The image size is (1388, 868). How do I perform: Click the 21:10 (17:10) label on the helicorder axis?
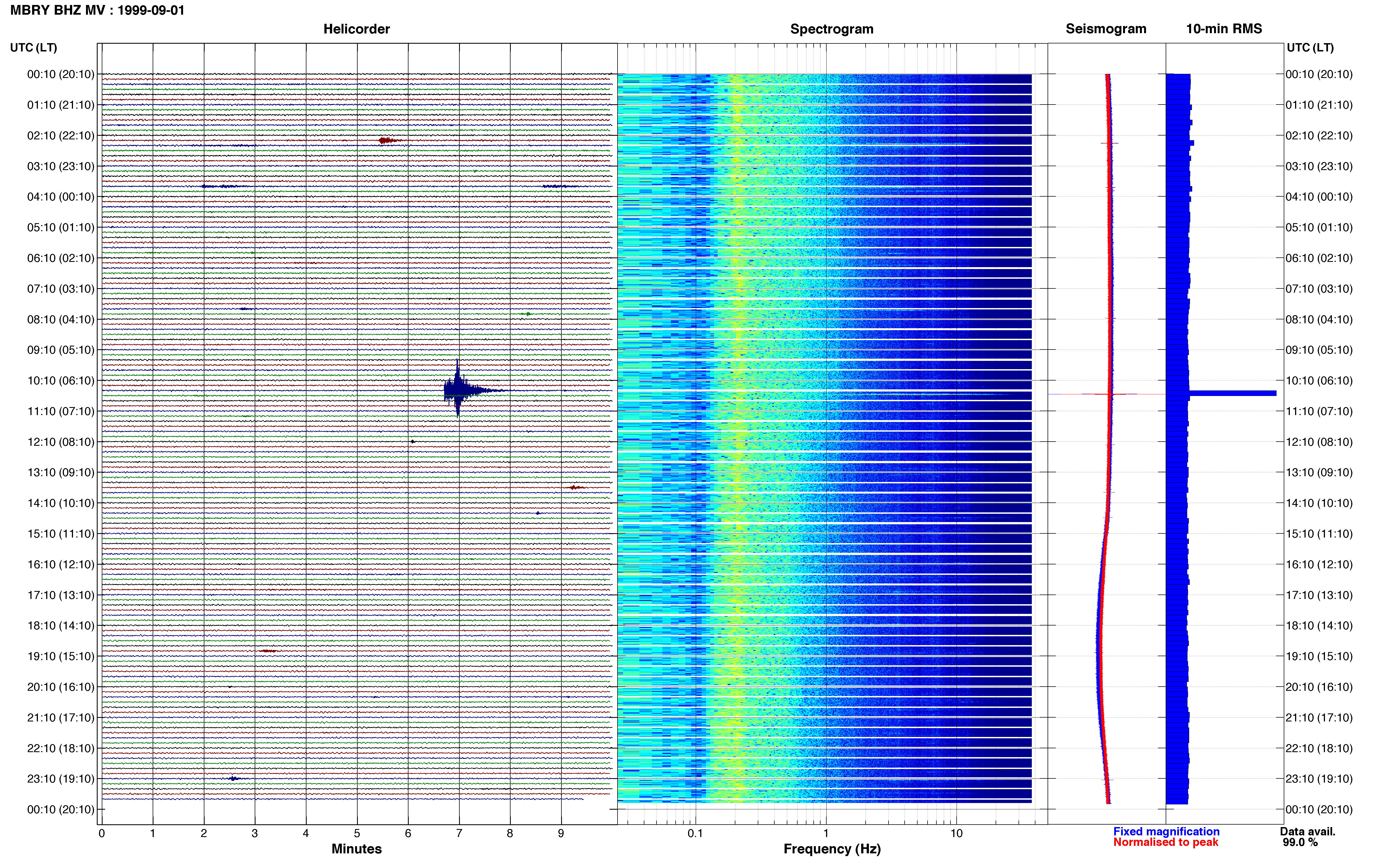61,718
